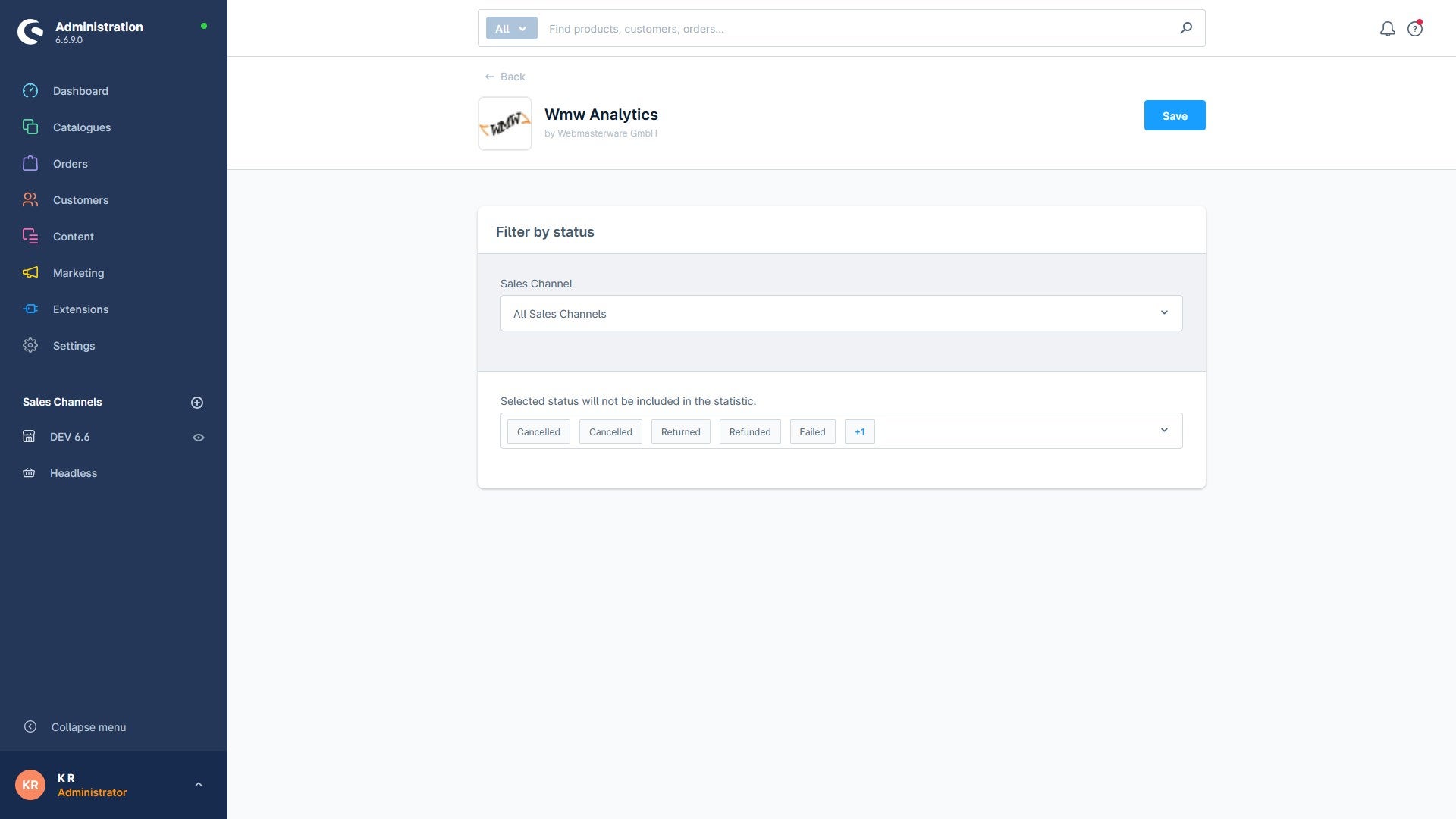Image resolution: width=1456 pixels, height=819 pixels.
Task: Click the Dashboard navigation icon
Action: coord(30,91)
